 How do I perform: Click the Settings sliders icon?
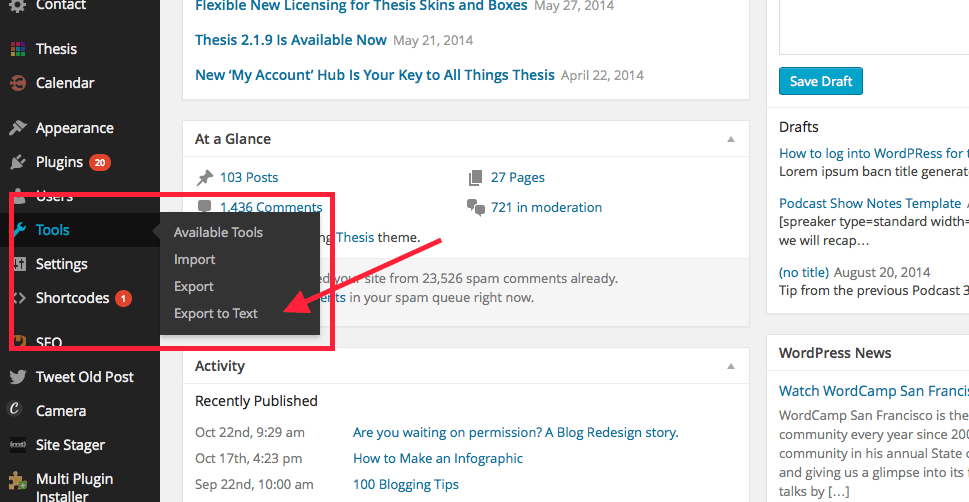coord(17,264)
